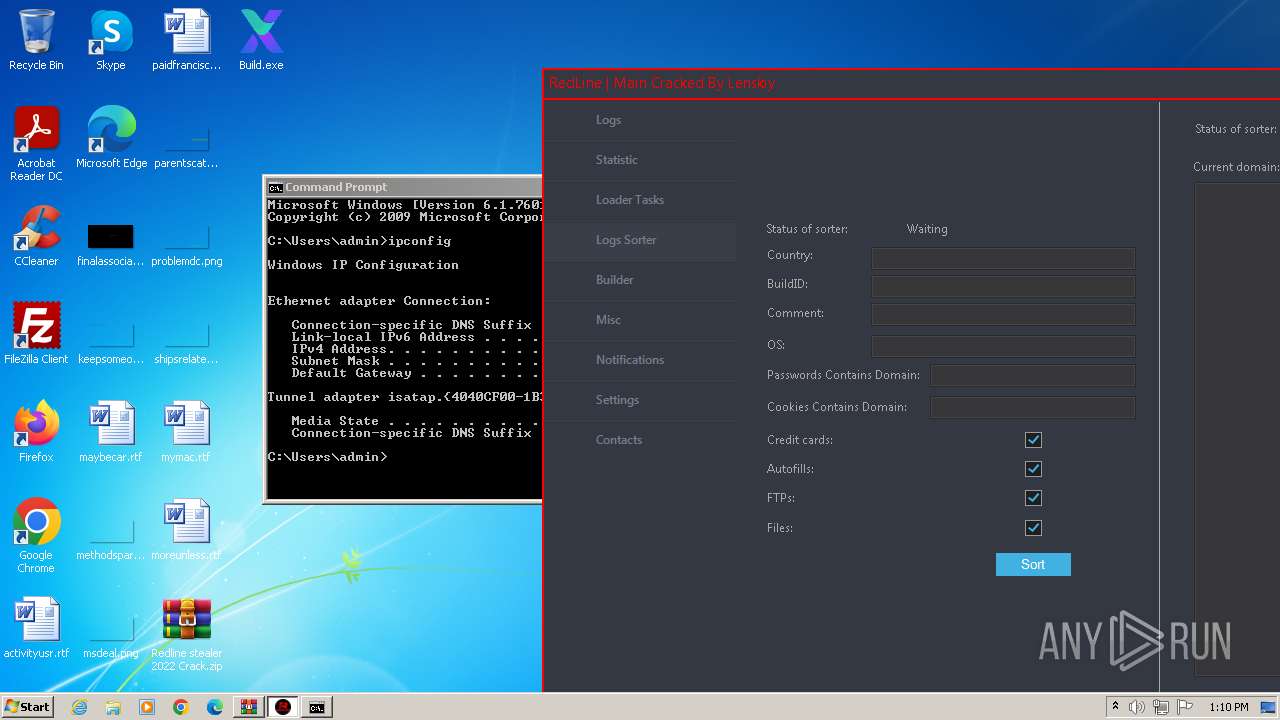Open the Statistic section
The width and height of the screenshot is (1280, 720).
pos(640,160)
